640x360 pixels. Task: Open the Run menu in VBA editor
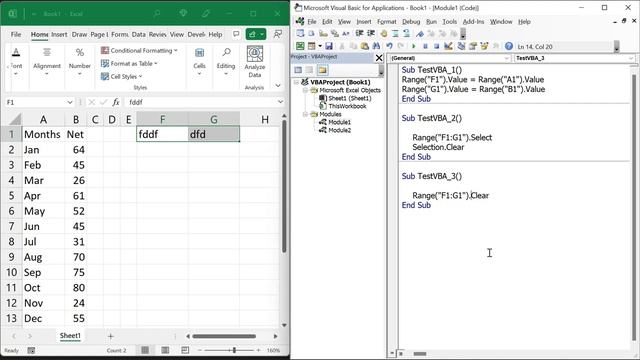point(431,22)
